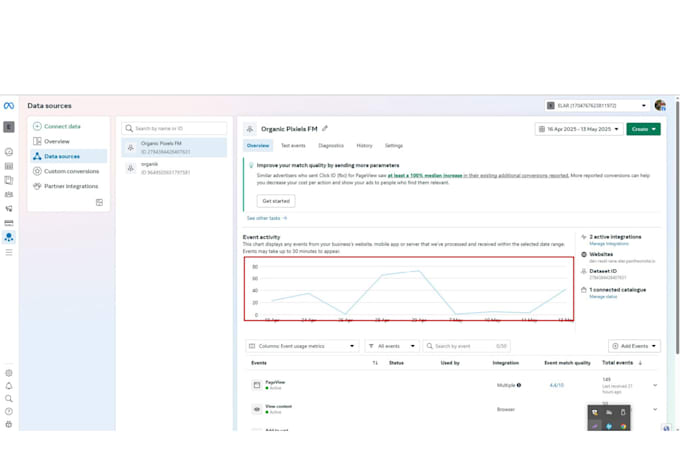Click the PageView event icon

[257, 385]
